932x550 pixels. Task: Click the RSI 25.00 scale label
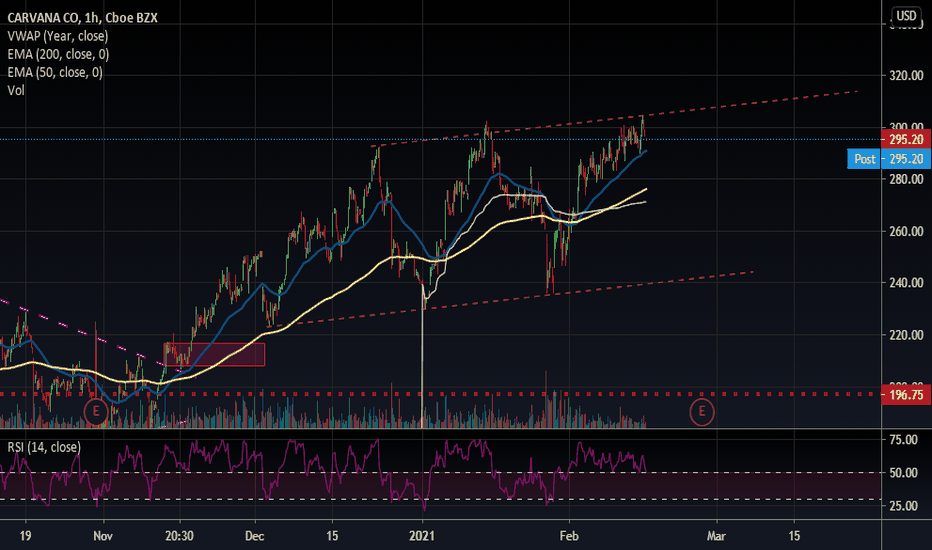(x=903, y=506)
